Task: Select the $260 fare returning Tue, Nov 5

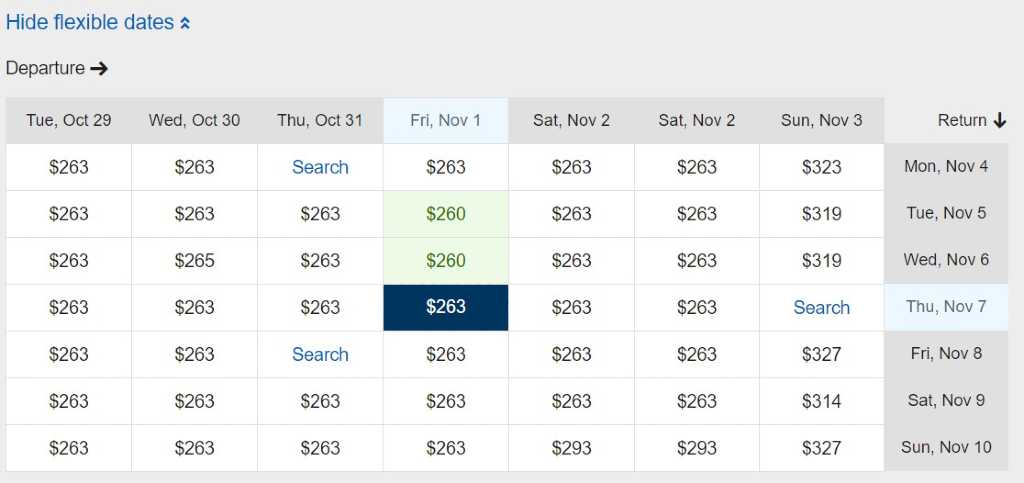Action: click(446, 214)
